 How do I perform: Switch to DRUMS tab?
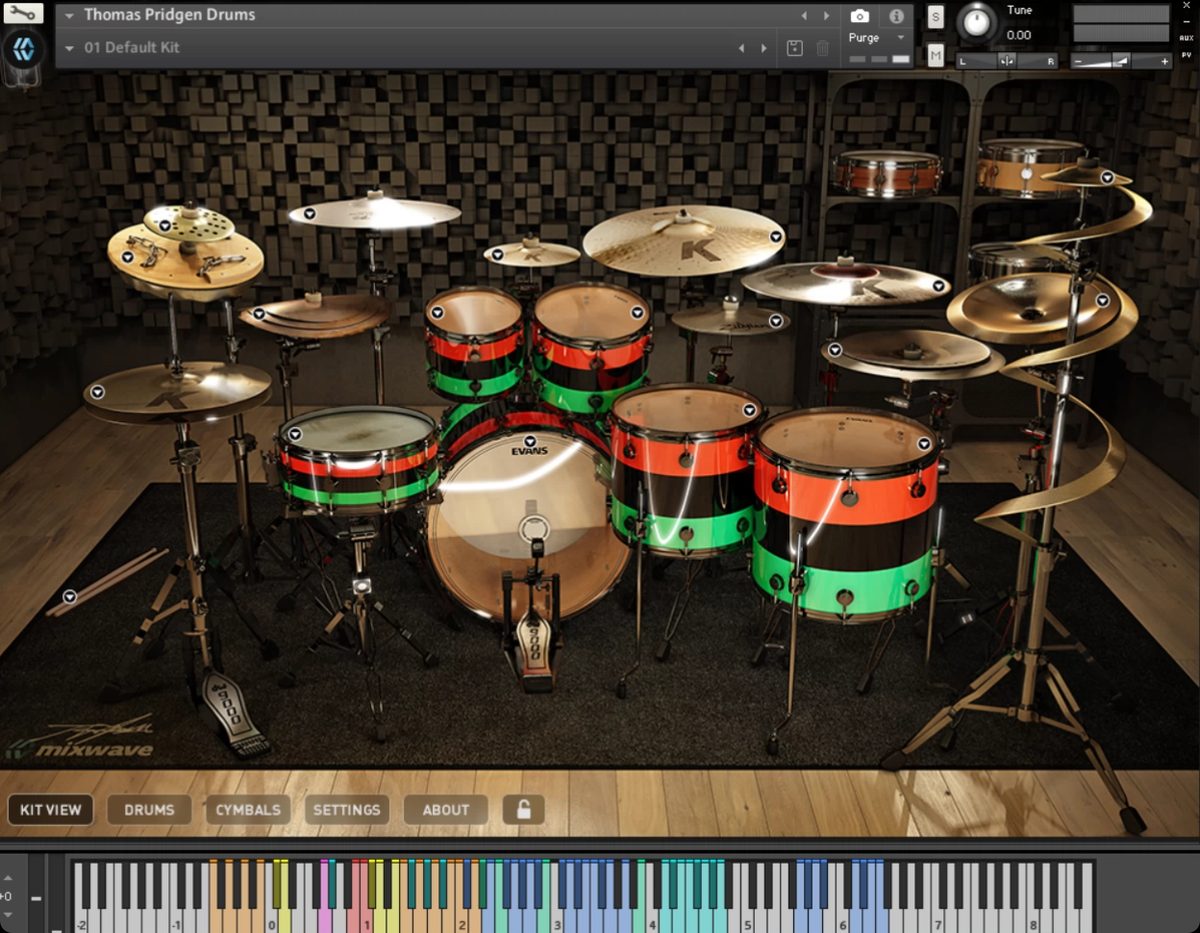(x=149, y=810)
